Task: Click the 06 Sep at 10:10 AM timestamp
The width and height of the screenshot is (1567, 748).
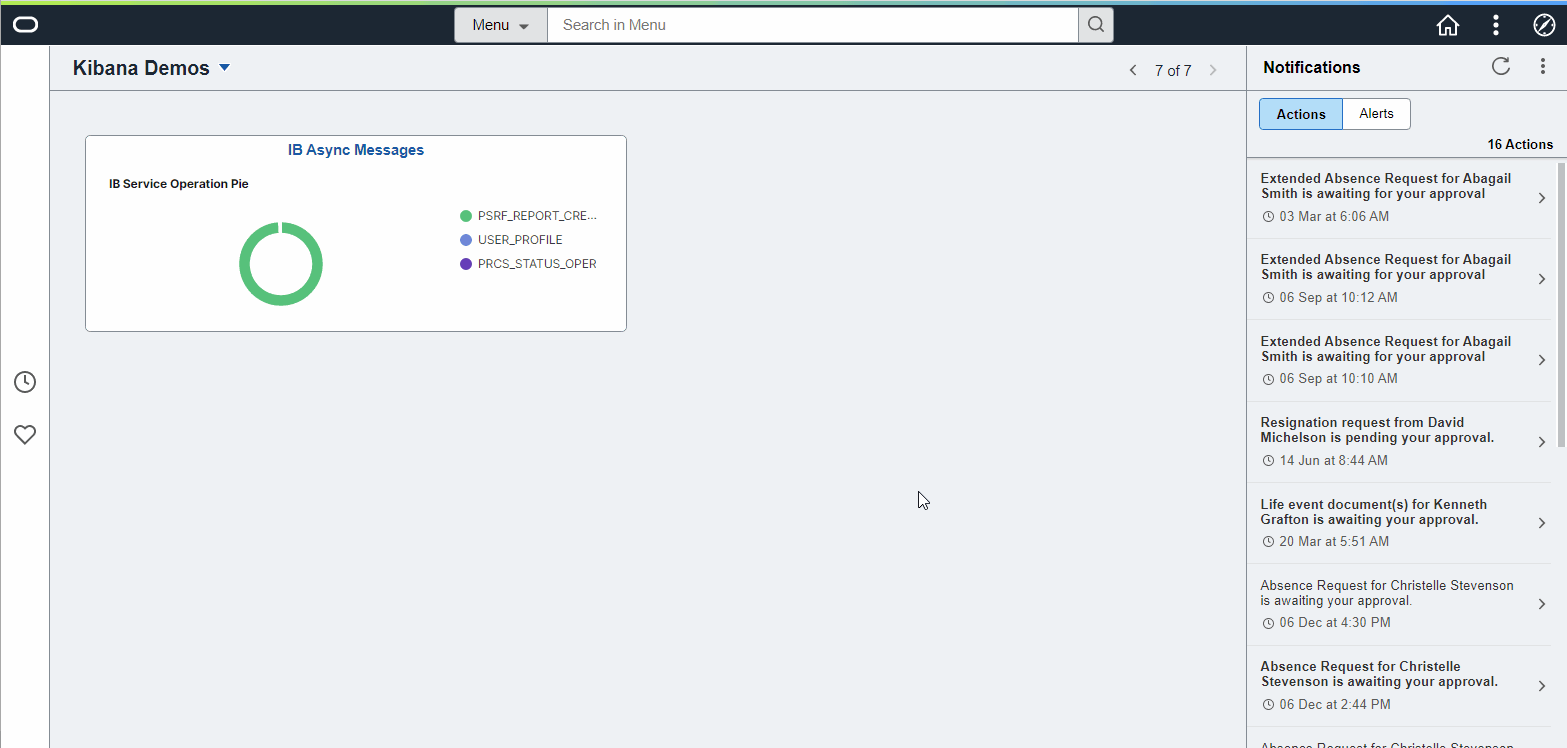Action: pyautogui.click(x=1339, y=379)
